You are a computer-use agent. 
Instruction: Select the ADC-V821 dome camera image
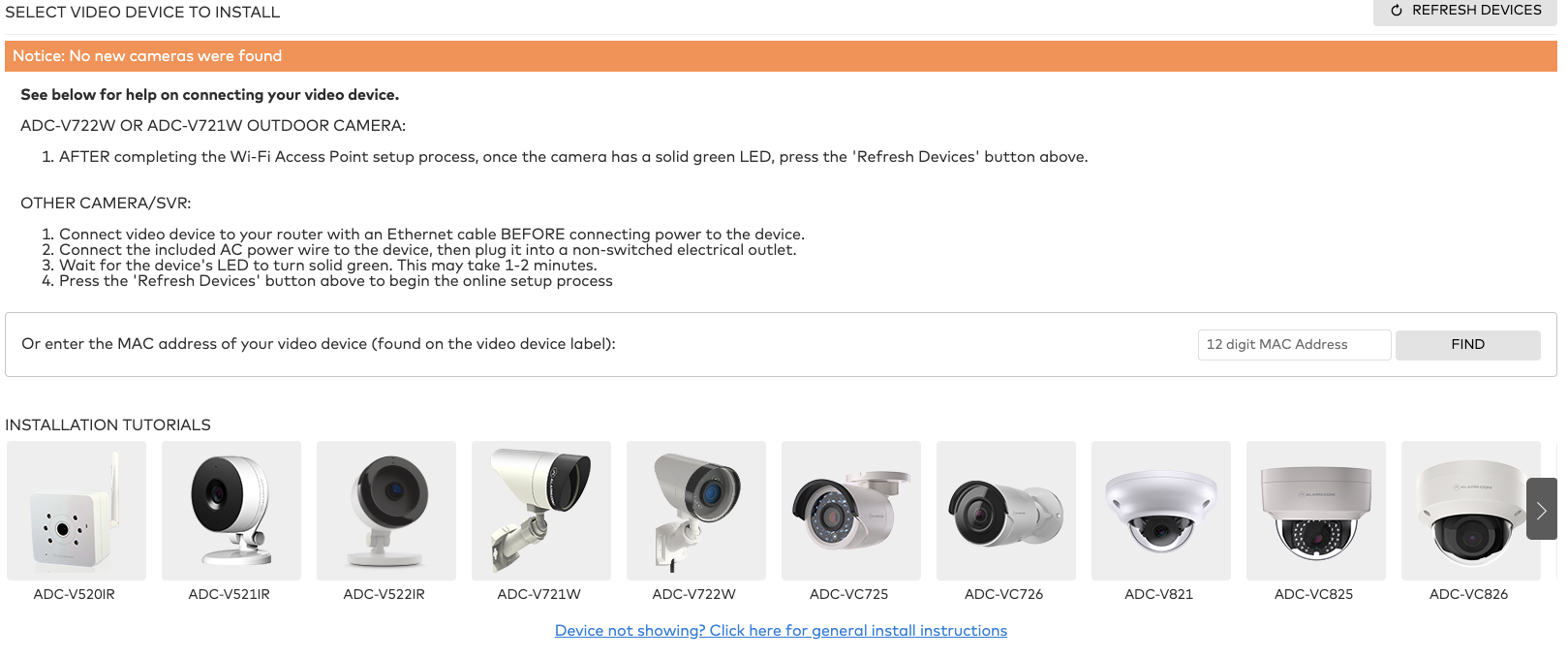[x=1161, y=511]
